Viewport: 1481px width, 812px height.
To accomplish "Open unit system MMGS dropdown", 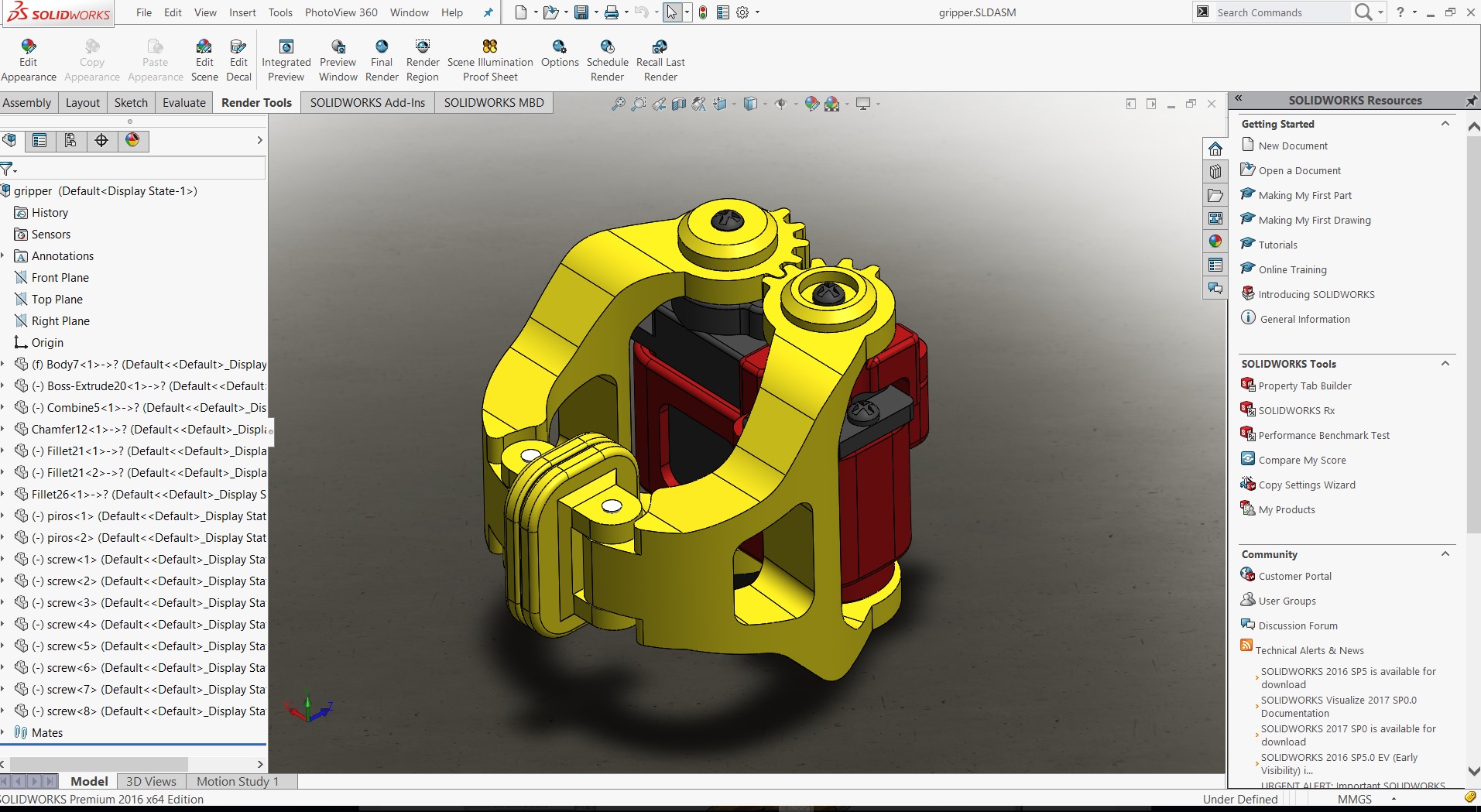I will pyautogui.click(x=1394, y=799).
